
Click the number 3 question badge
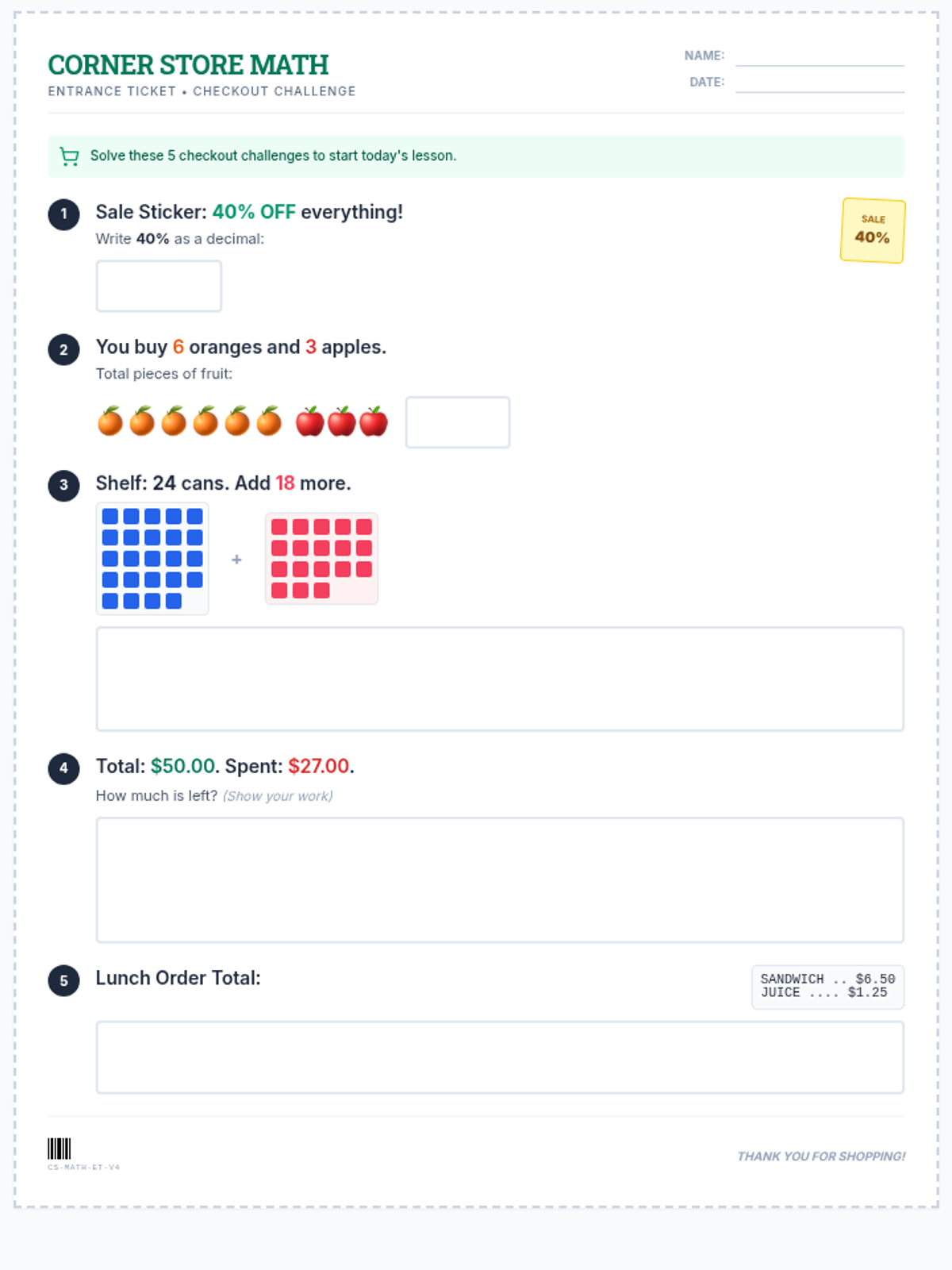coord(63,485)
